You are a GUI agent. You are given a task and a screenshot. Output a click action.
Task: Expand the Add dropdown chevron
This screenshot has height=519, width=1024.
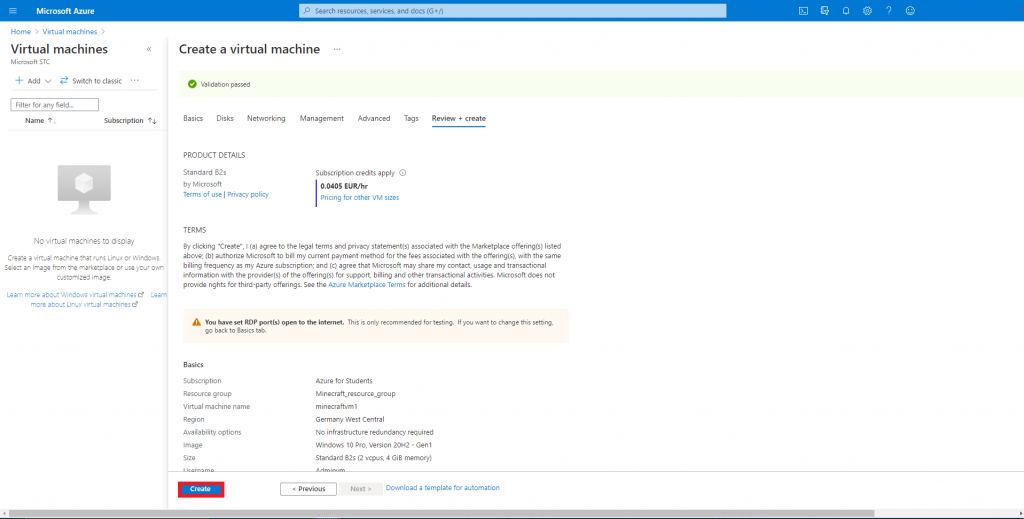click(48, 81)
